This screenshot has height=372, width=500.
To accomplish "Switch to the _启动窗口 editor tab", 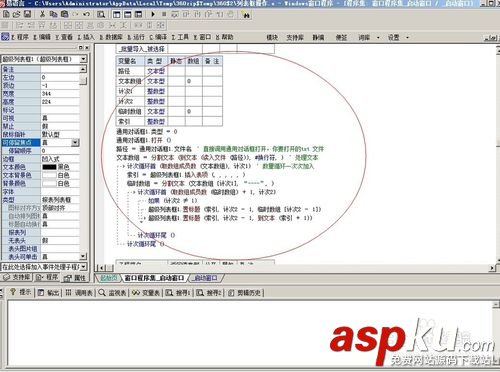I will pyautogui.click(x=206, y=278).
